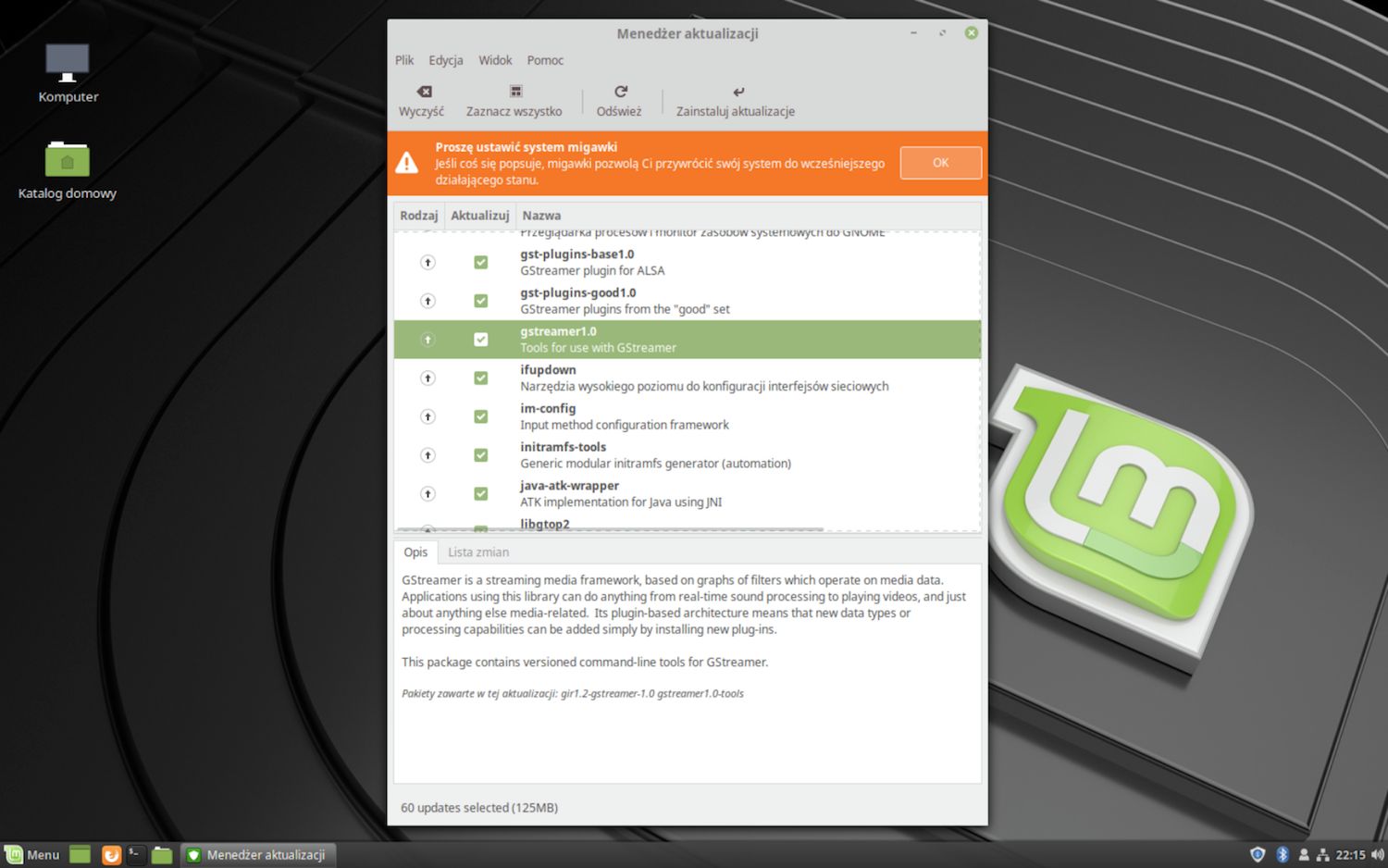
Task: Click the '60 updates selected (125MB)' status text
Action: 479,808
